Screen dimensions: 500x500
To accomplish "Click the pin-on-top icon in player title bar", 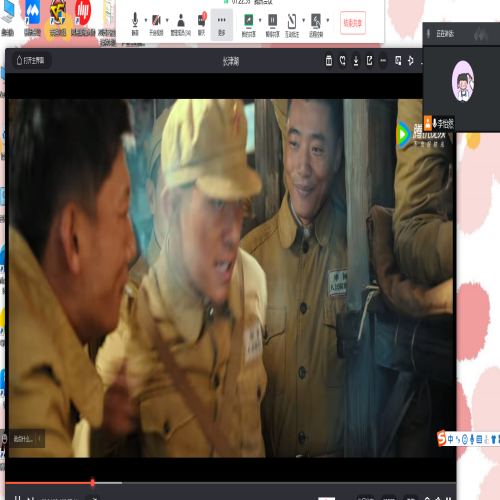I will pyautogui.click(x=411, y=61).
